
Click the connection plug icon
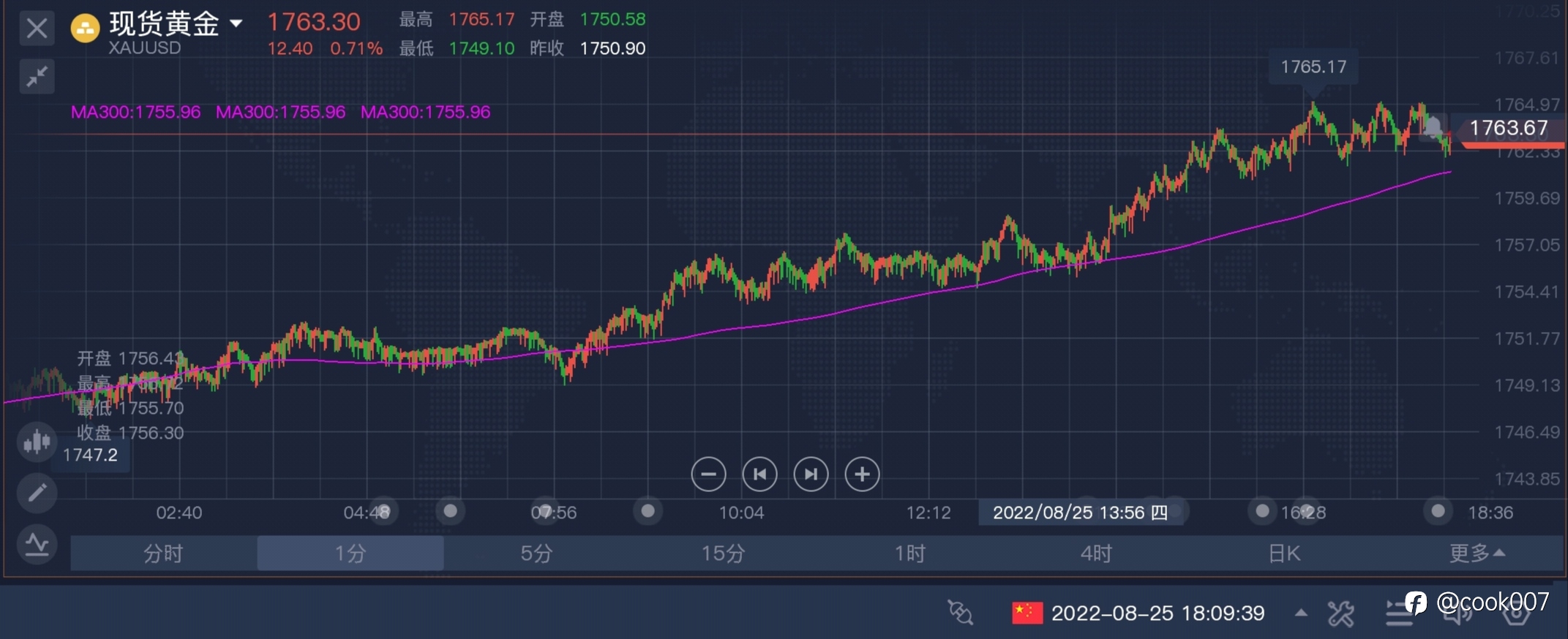pyautogui.click(x=960, y=613)
